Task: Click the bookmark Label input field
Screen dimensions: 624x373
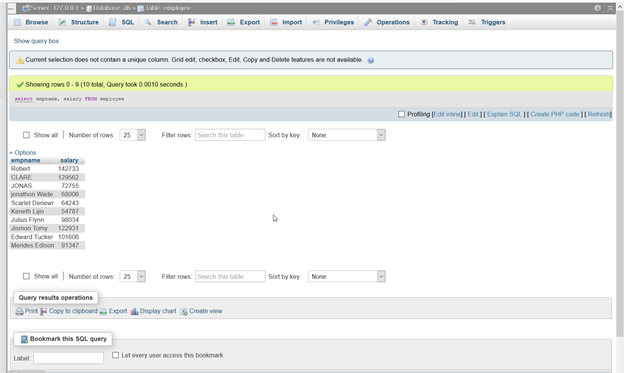Action: (x=68, y=358)
